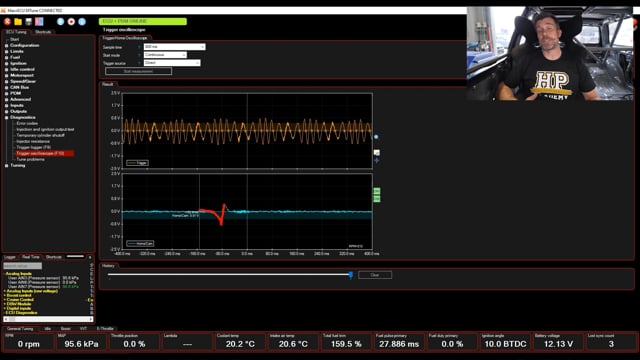Screen dimensions: 640x360
Task: Select Trigger logger item
Action: 34,147
